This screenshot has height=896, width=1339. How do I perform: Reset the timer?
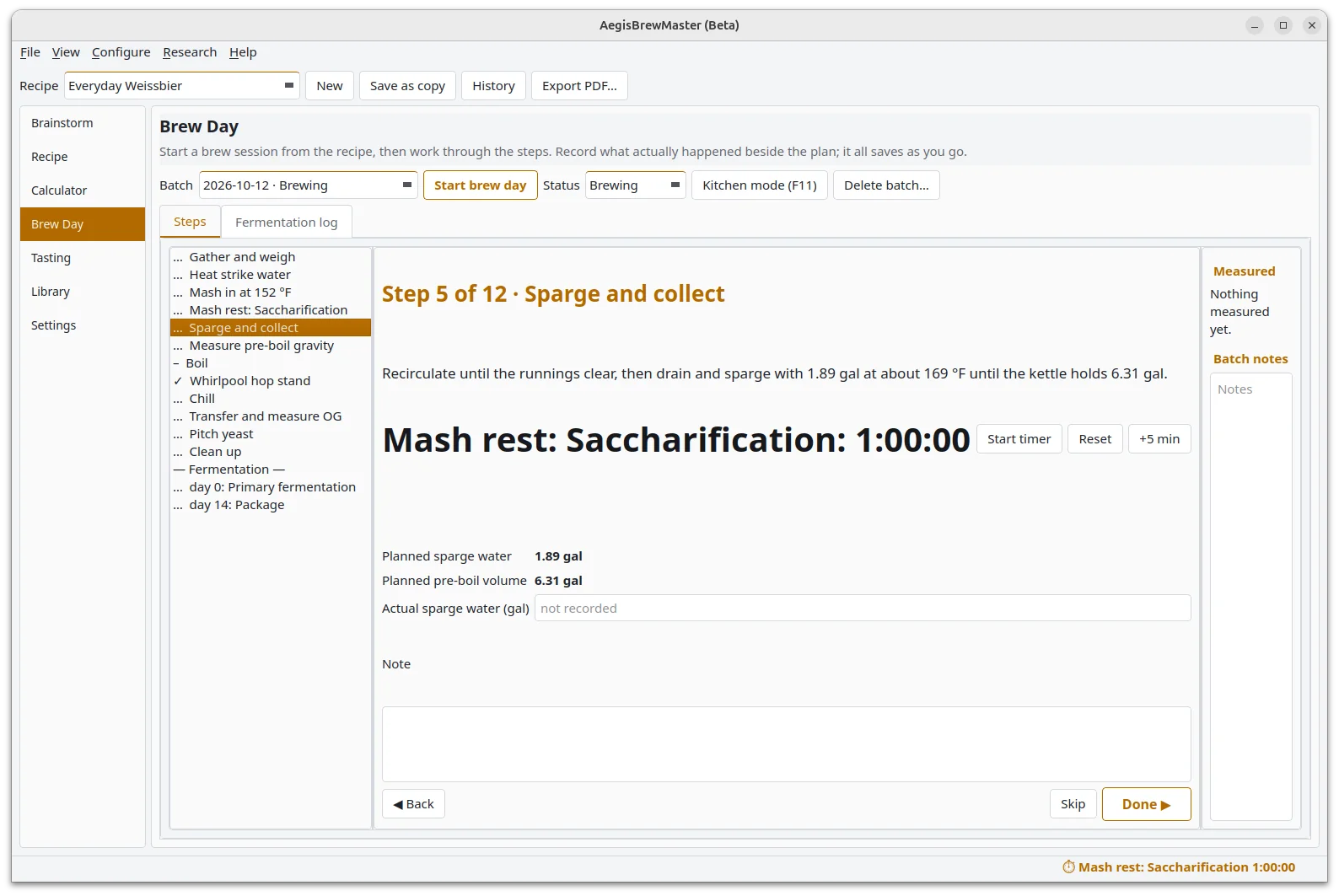click(1095, 439)
